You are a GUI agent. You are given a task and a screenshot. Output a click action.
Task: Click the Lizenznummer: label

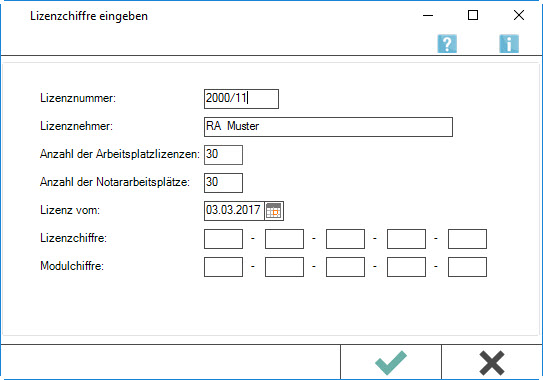point(78,98)
